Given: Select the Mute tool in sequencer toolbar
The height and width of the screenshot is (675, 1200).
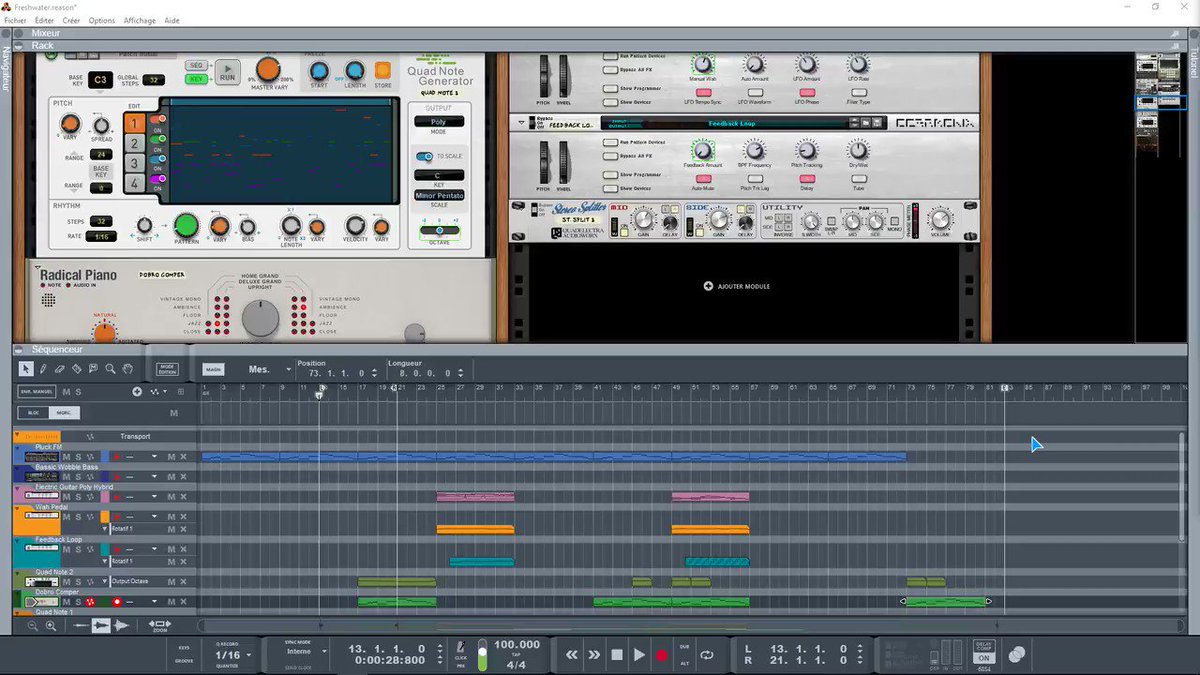Looking at the screenshot, I should click(x=94, y=369).
